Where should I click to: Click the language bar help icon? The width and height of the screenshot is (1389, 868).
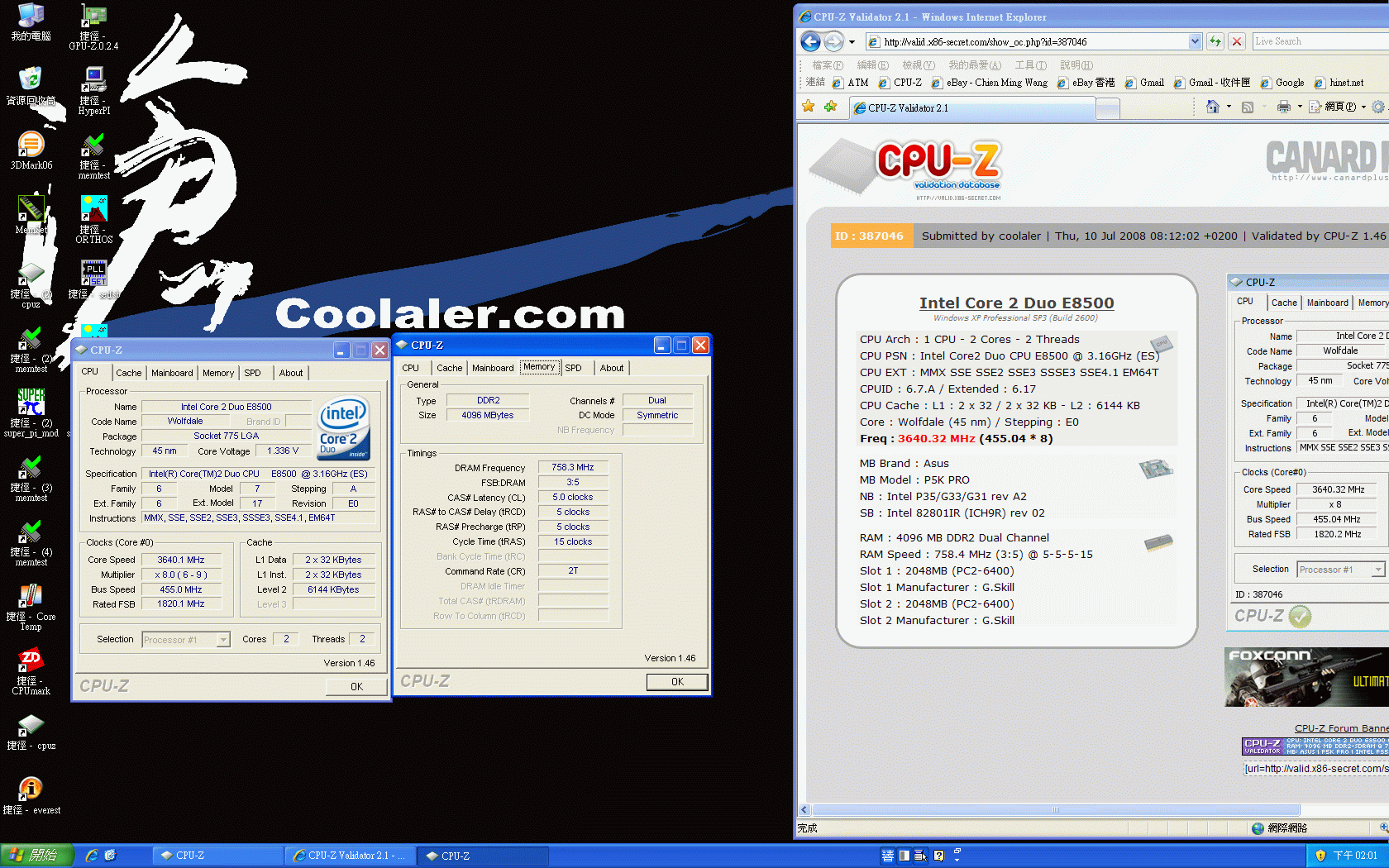pos(938,856)
